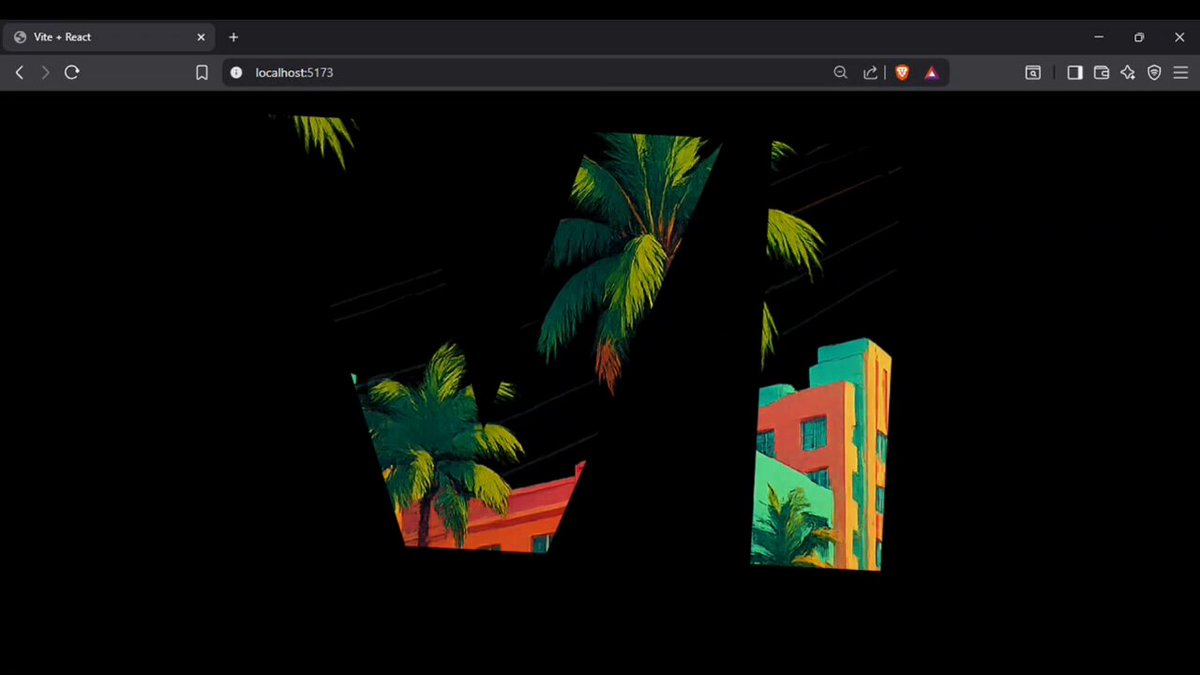This screenshot has height=675, width=1200.
Task: Bookmark this page
Action: [x=201, y=73]
